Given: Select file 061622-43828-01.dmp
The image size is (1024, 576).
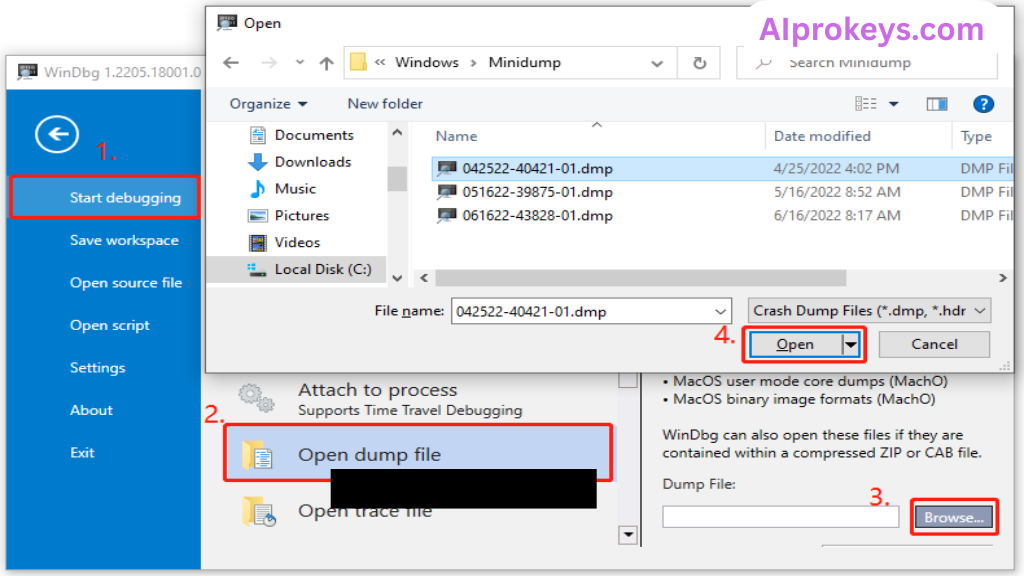Looking at the screenshot, I should [x=537, y=216].
